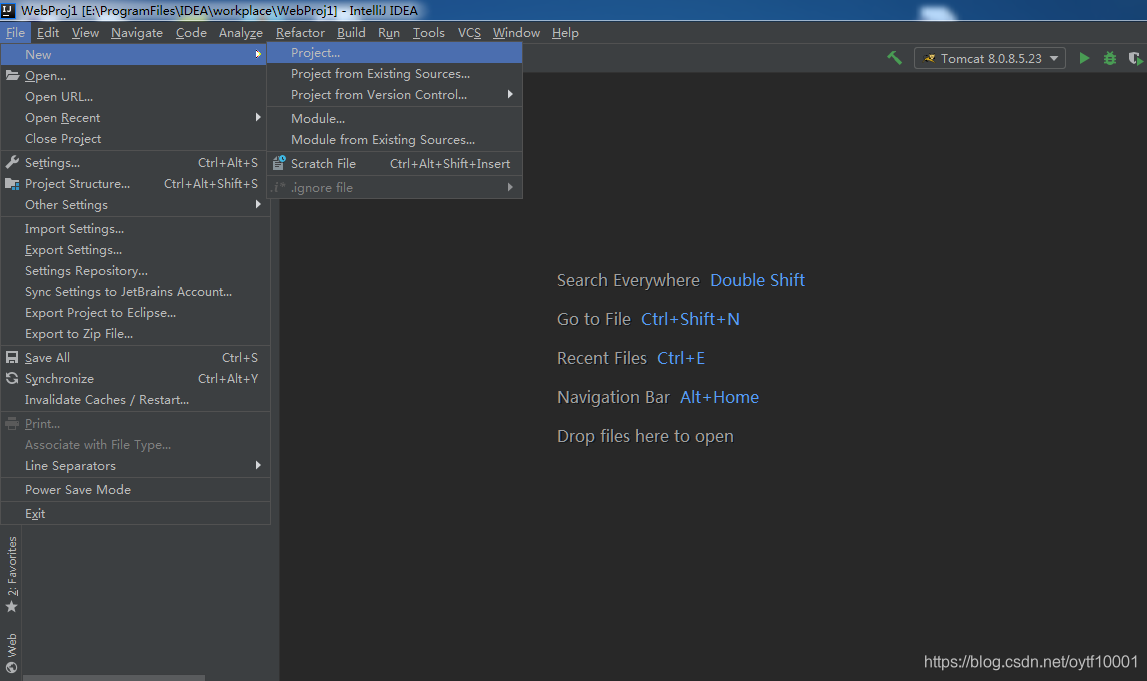Click Save All menu item
Viewport: 1147px width, 681px height.
(x=135, y=358)
